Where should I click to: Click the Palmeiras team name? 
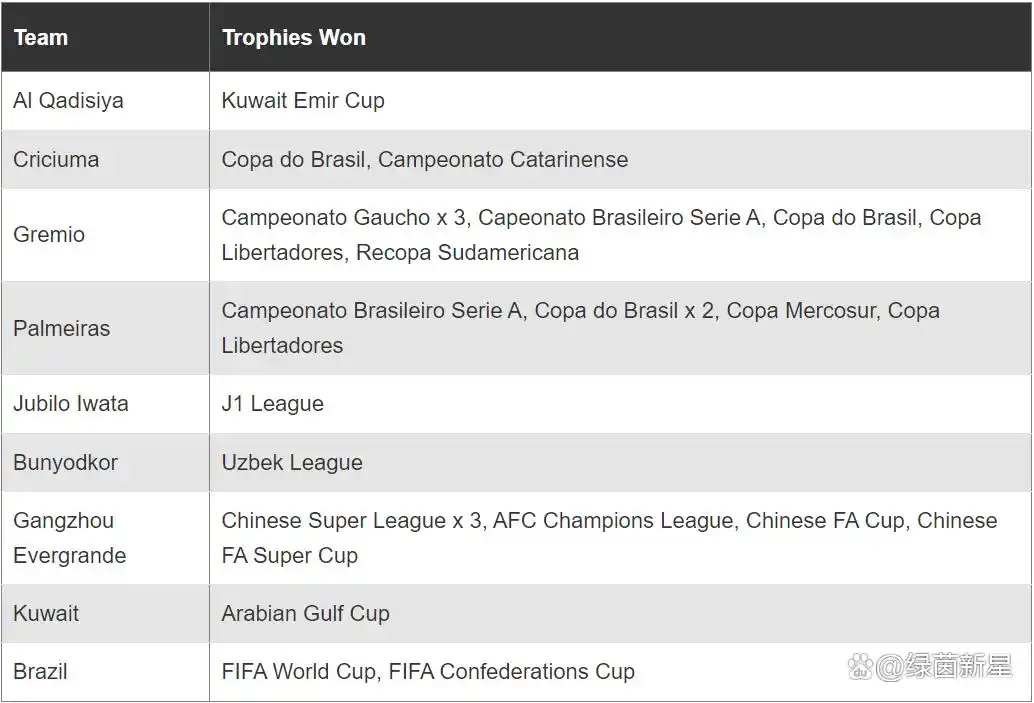(x=61, y=328)
